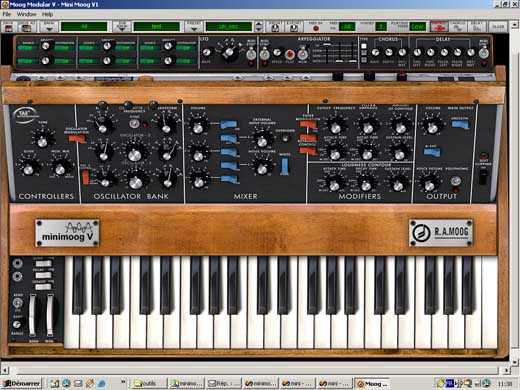Click the Delay toolbar button

click(476, 27)
